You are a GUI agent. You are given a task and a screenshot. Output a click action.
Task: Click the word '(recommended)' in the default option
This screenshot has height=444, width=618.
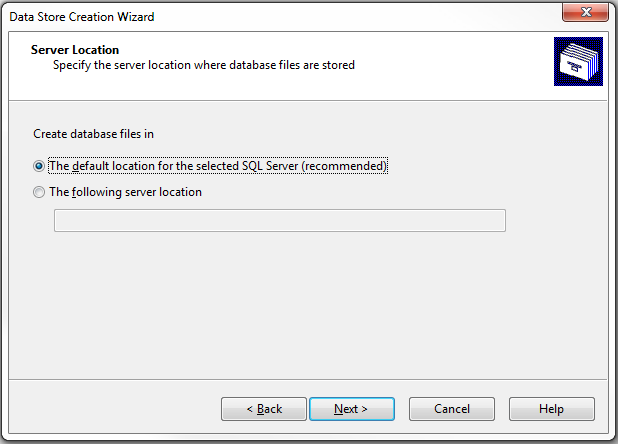tap(344, 166)
